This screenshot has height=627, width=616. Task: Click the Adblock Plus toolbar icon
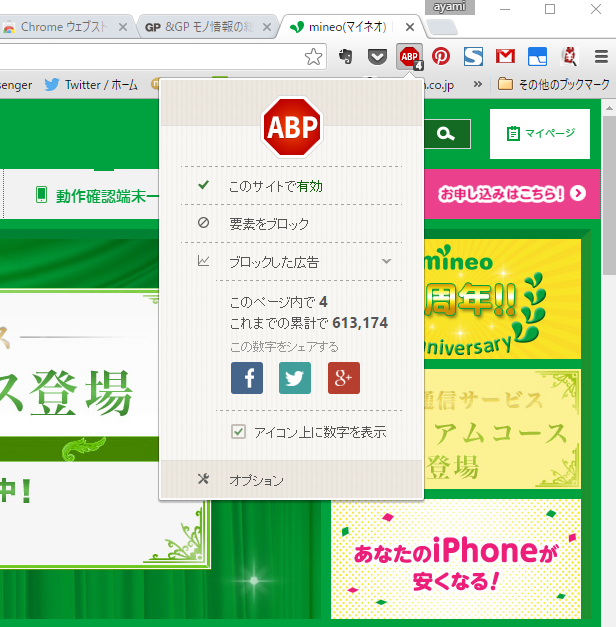pyautogui.click(x=409, y=58)
